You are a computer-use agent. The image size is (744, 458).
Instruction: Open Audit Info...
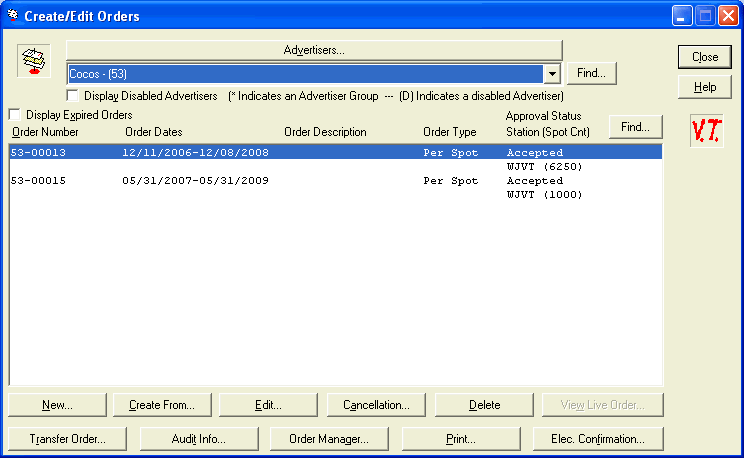[x=199, y=439]
